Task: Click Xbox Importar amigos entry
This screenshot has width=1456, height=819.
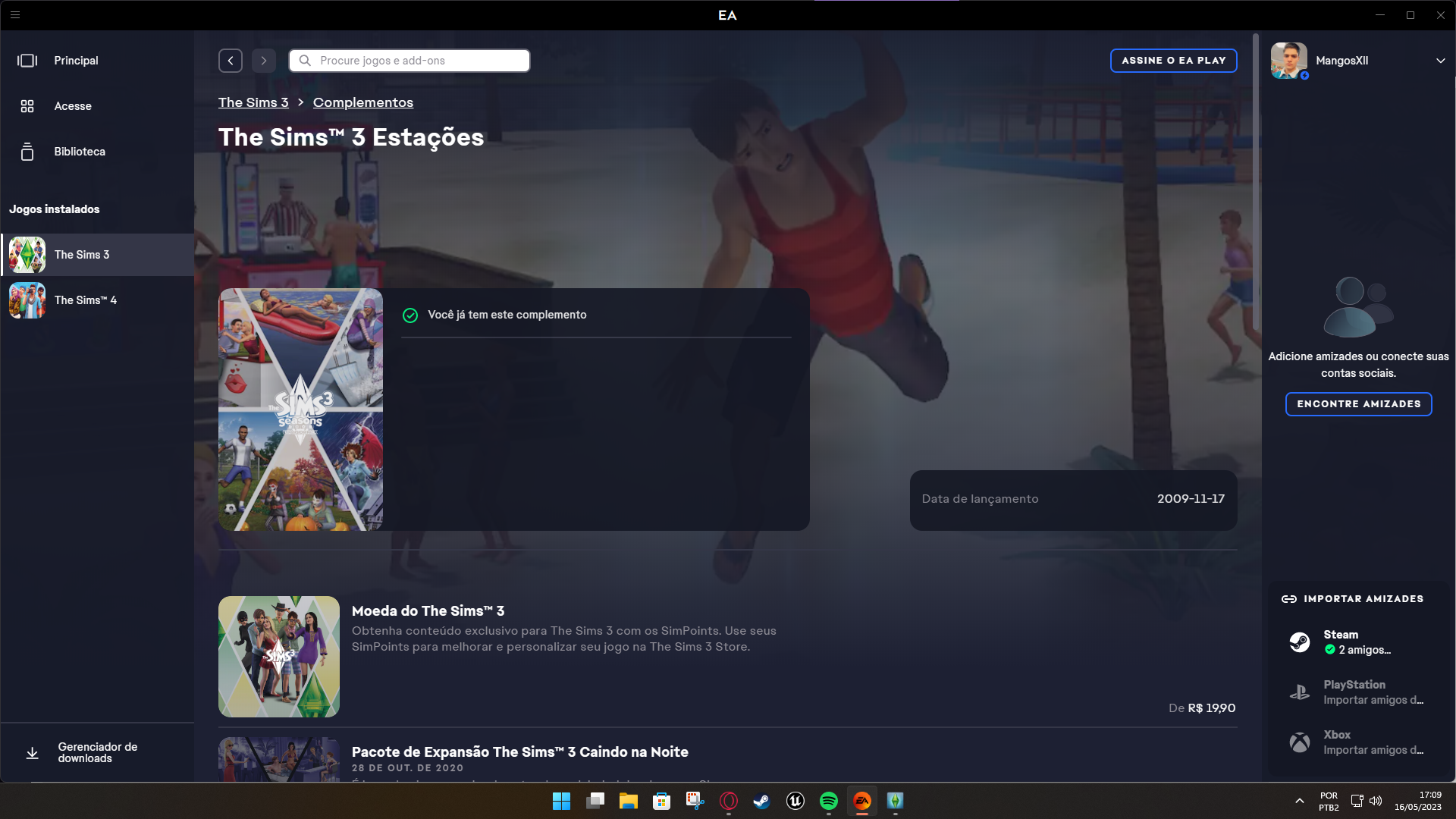Action: pyautogui.click(x=1358, y=742)
